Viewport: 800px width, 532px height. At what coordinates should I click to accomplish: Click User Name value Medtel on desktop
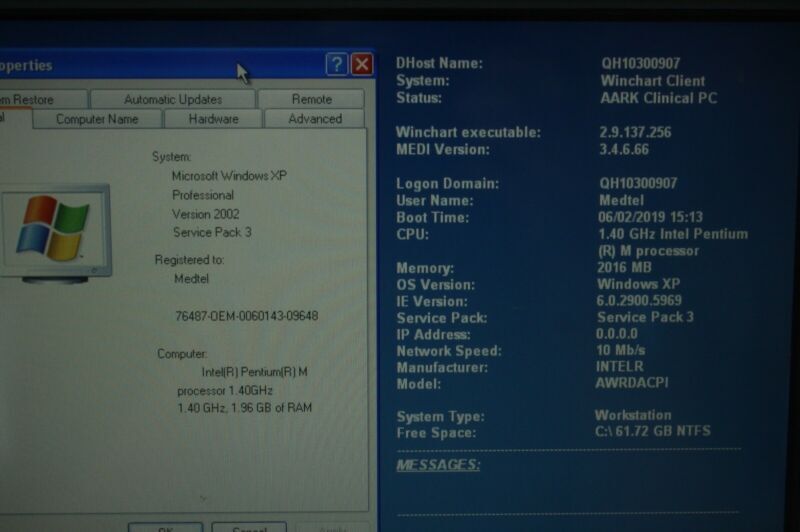(621, 200)
